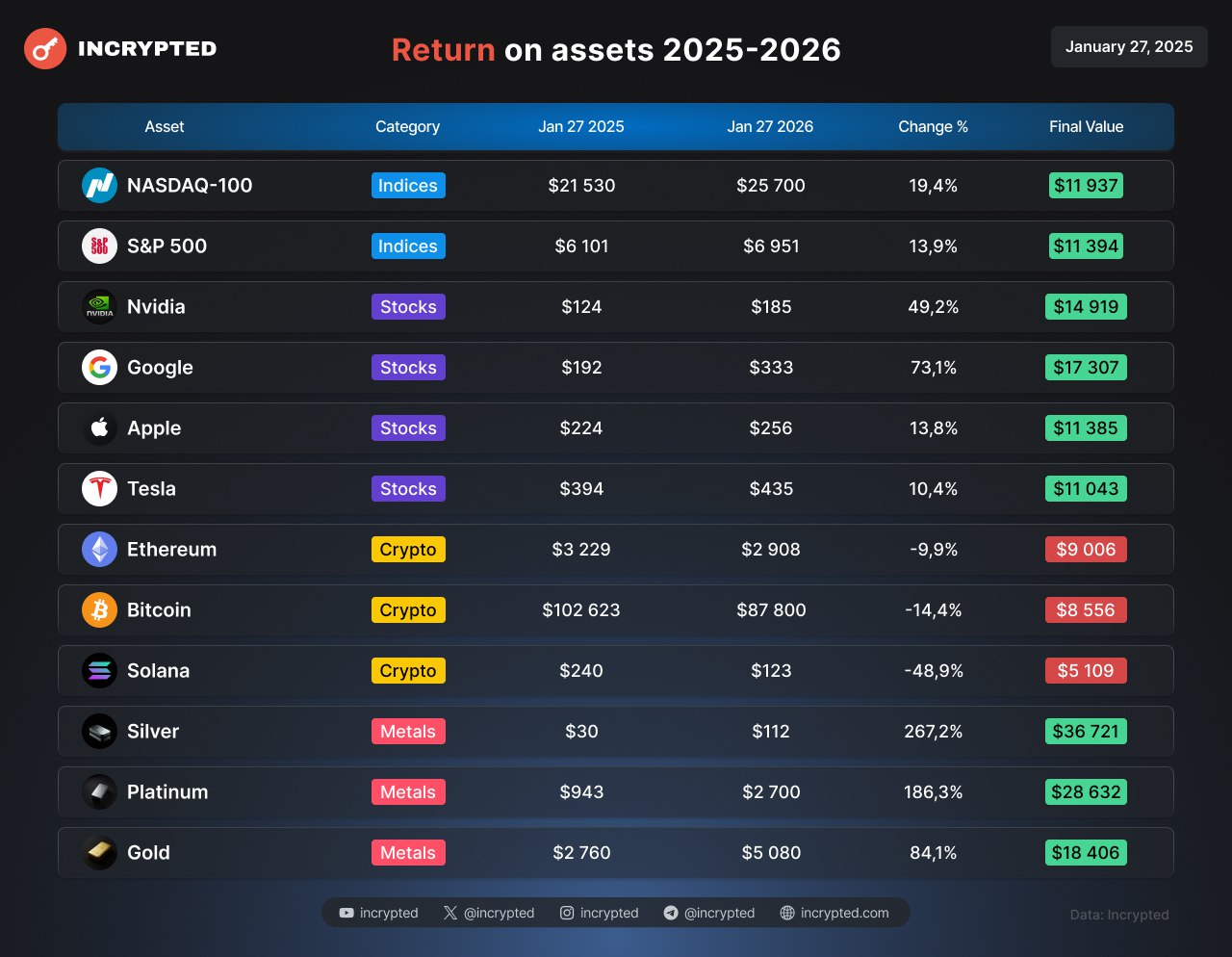Click the orange Bitcoin icon
1232x957 pixels.
coord(99,610)
